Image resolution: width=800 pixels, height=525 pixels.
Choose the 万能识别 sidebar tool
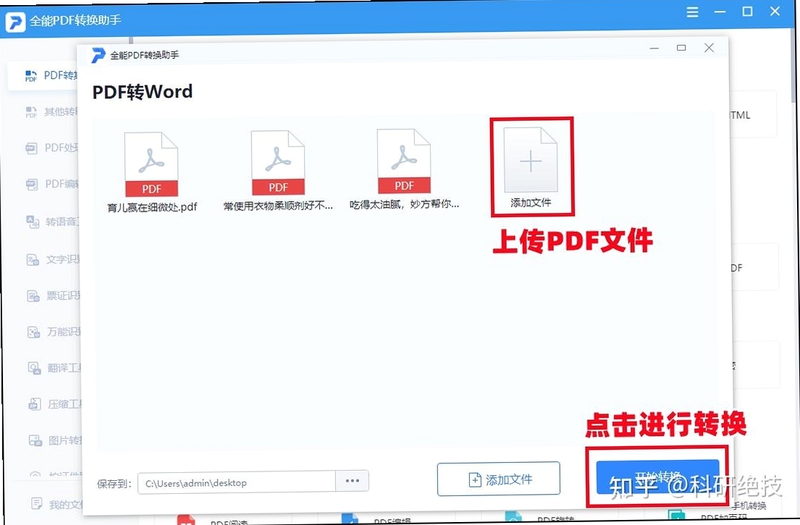click(54, 332)
